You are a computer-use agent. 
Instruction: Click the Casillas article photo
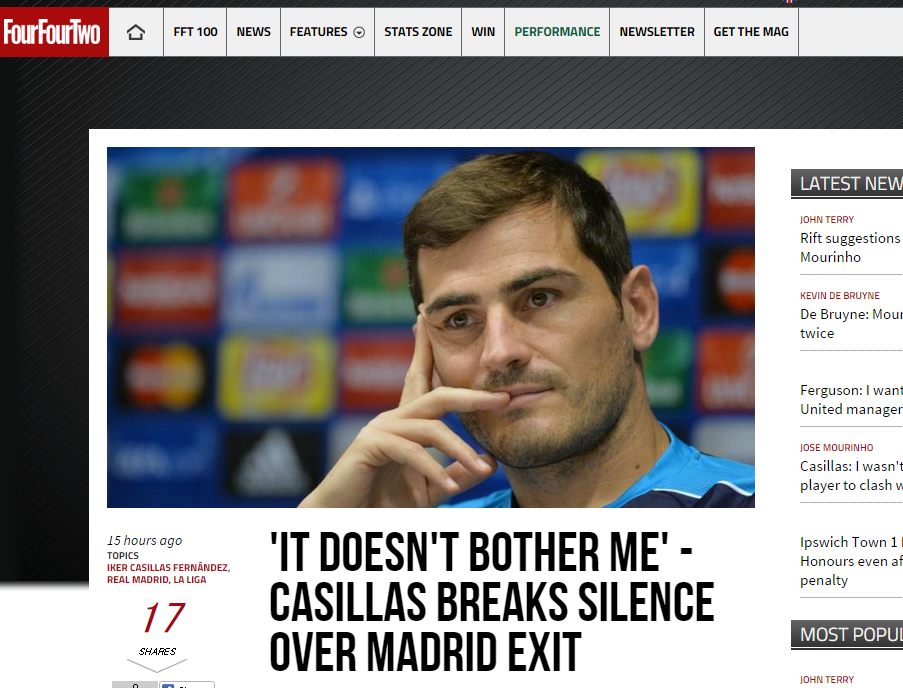[x=431, y=327]
